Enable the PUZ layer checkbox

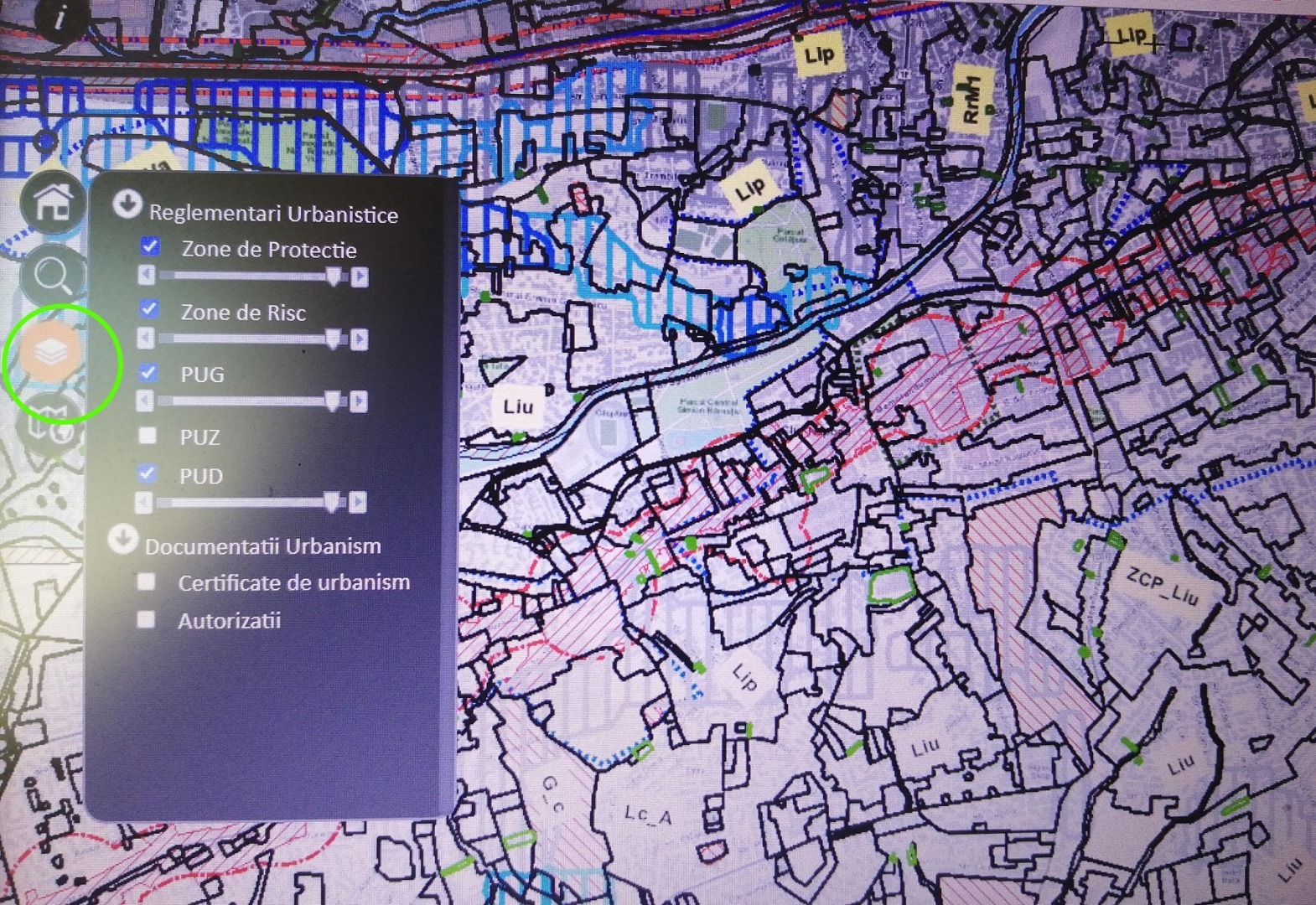point(148,435)
